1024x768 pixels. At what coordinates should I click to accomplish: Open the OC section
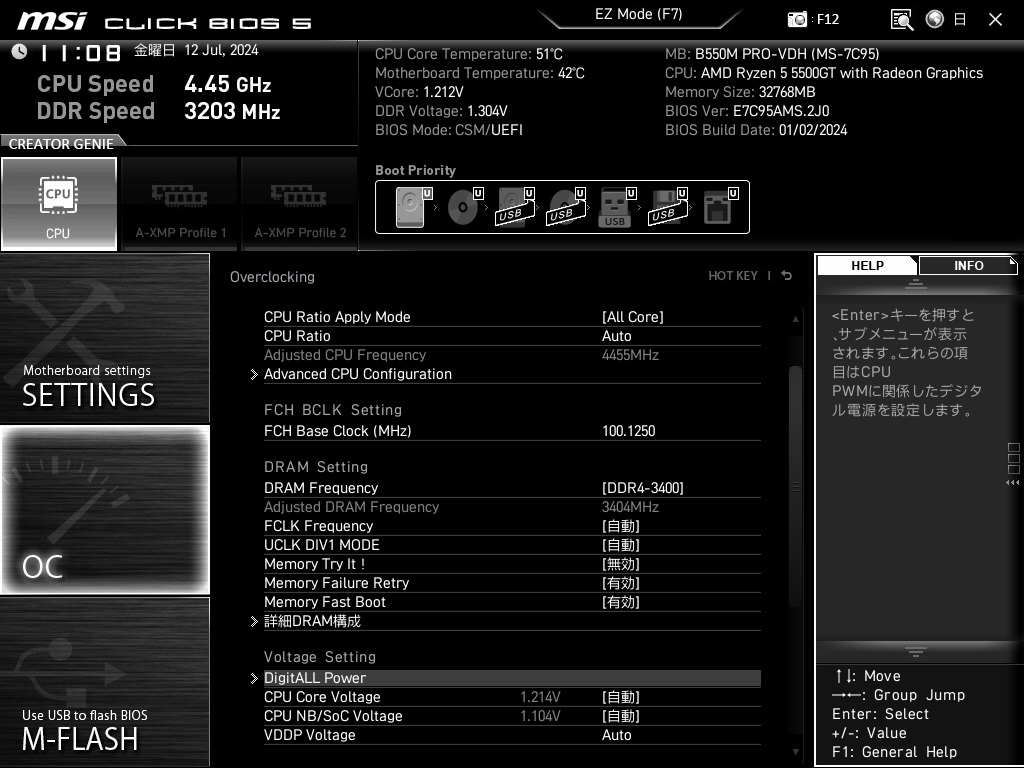coord(104,510)
